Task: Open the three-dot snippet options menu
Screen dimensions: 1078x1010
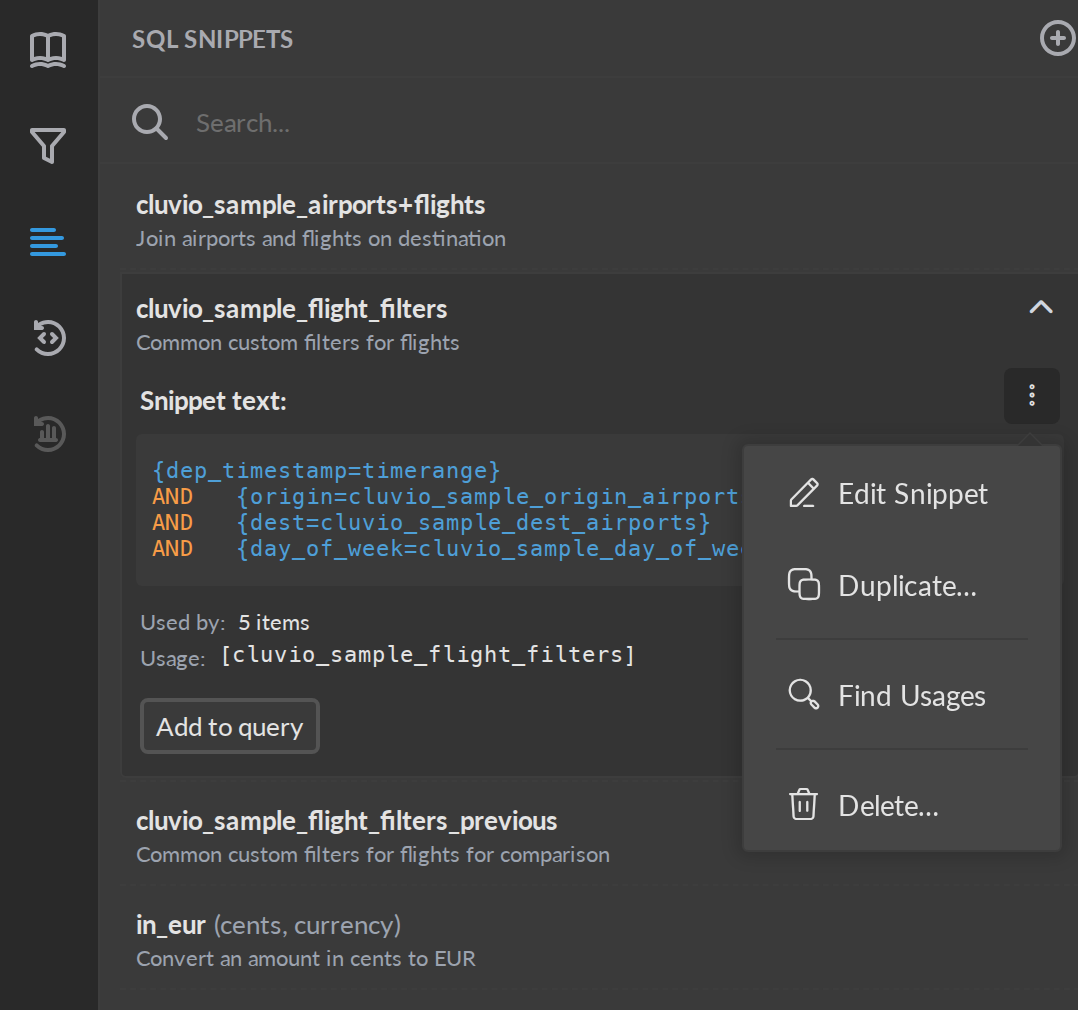Action: tap(1031, 395)
